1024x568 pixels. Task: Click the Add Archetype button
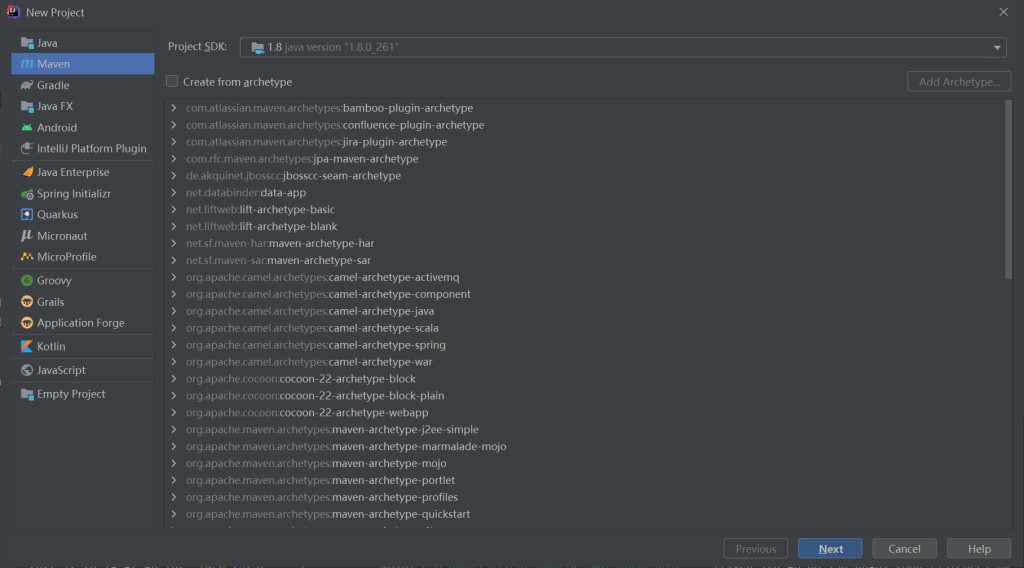click(959, 82)
